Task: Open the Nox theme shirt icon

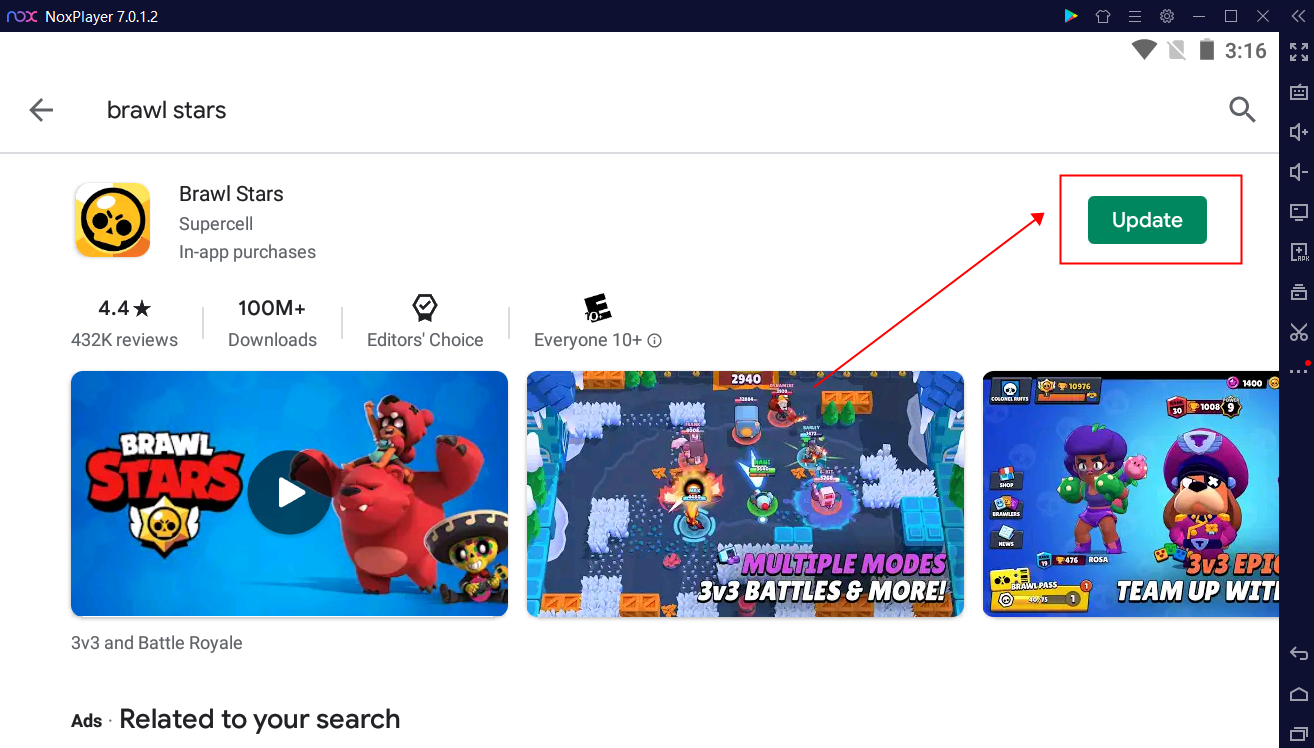Action: coord(1103,16)
